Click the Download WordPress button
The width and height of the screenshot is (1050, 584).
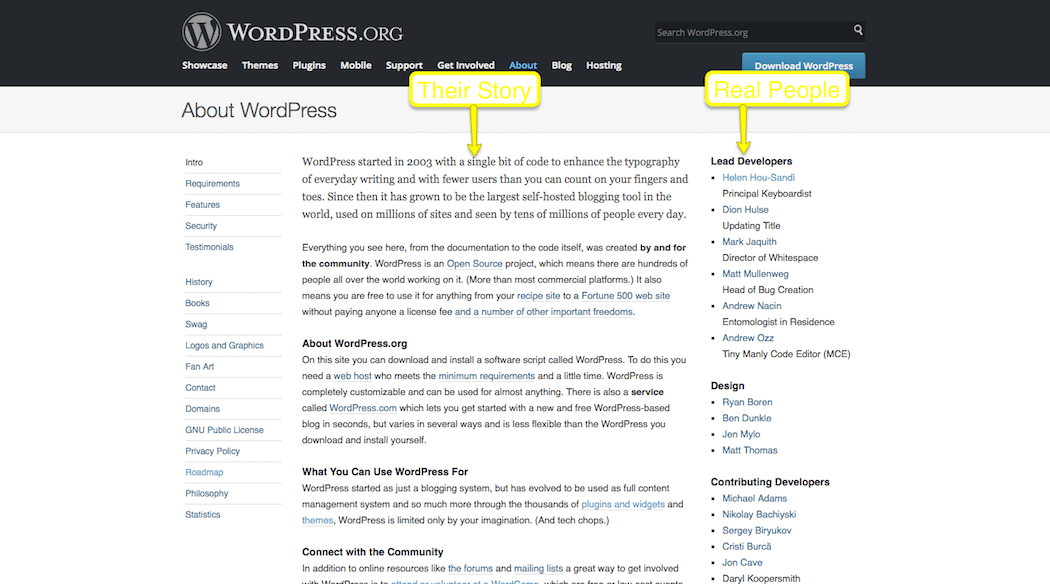804,66
